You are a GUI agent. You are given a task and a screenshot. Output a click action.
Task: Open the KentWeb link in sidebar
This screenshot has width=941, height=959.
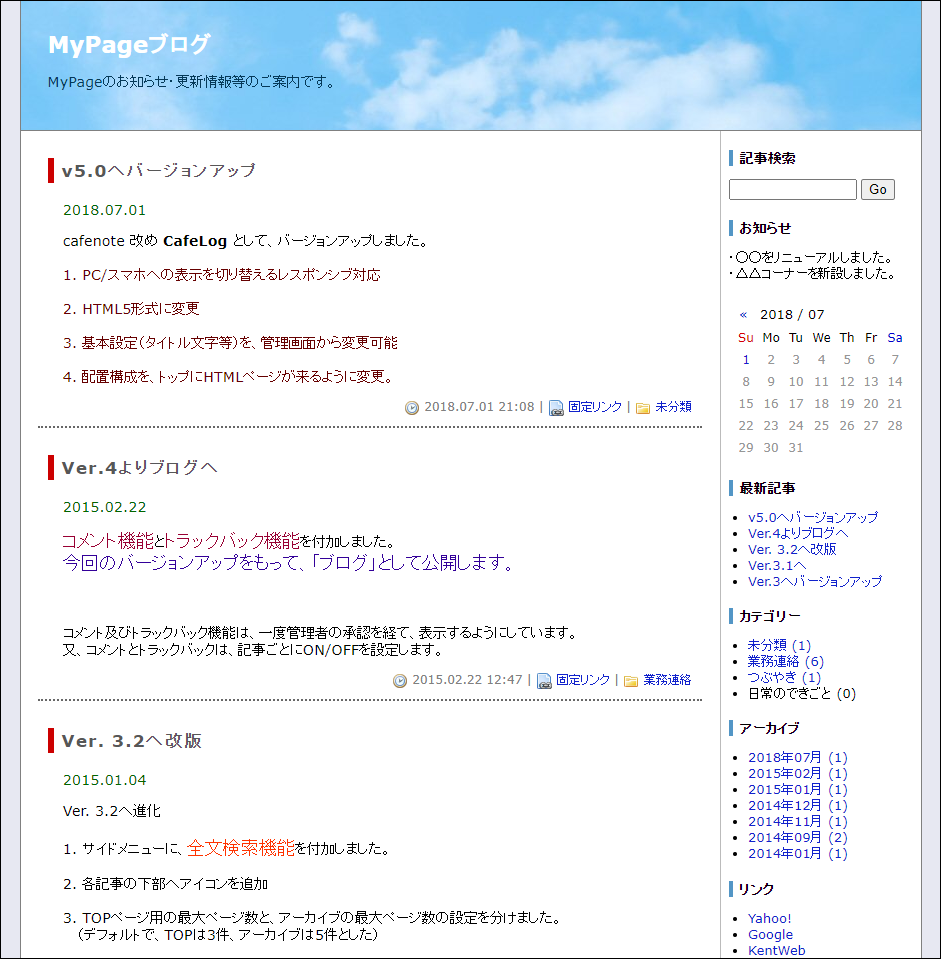(776, 950)
